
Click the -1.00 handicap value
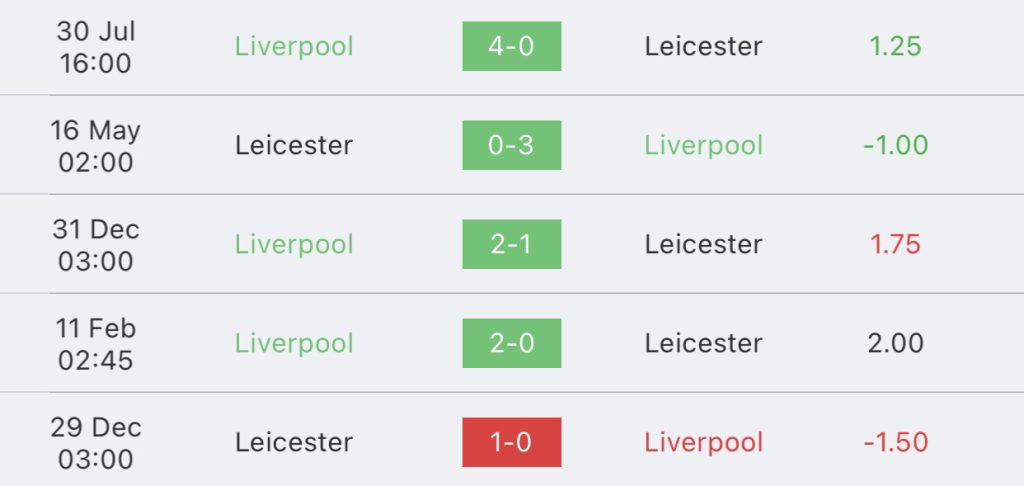[895, 145]
